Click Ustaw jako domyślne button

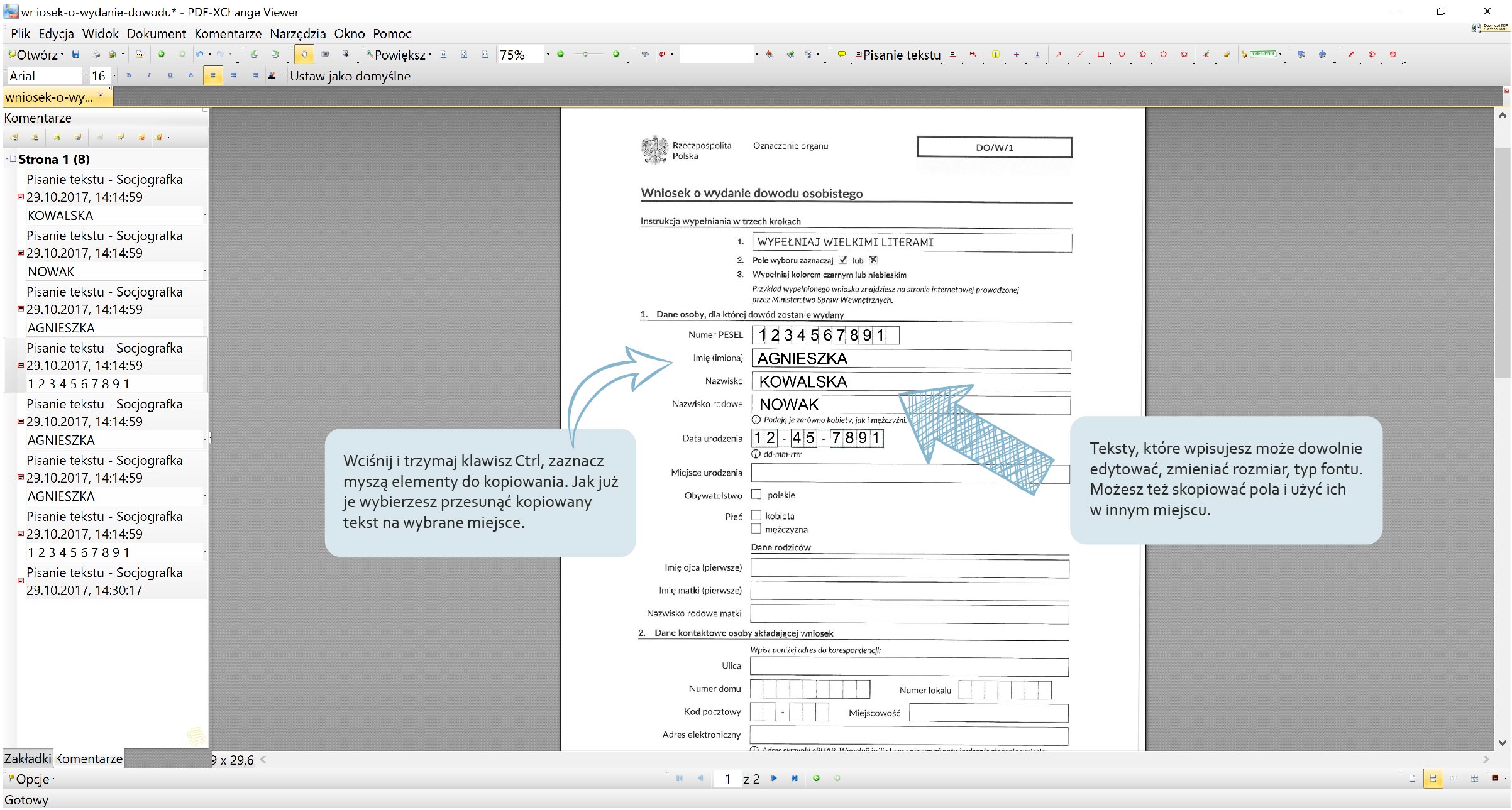click(x=350, y=76)
